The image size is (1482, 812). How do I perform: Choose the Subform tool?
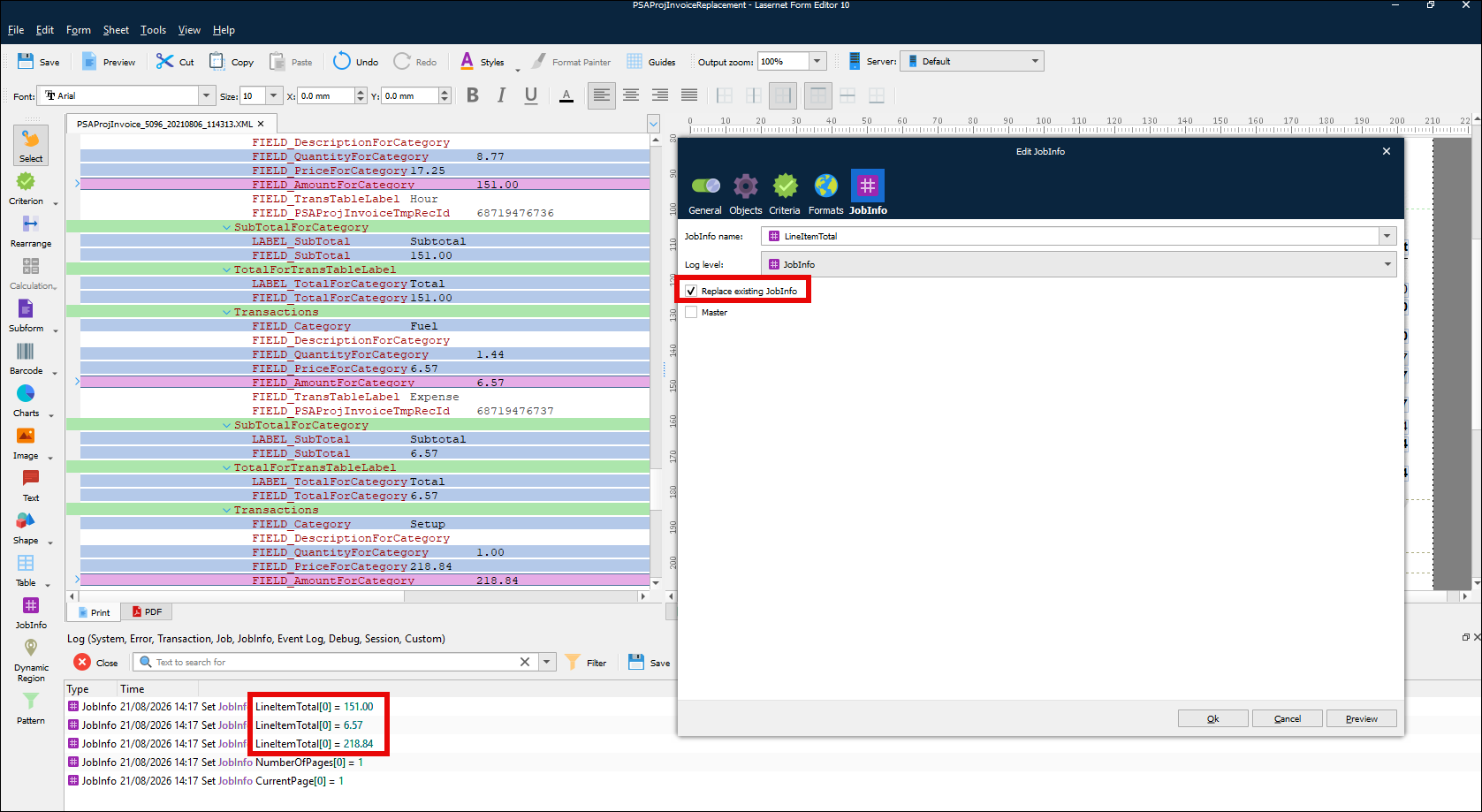tap(27, 315)
